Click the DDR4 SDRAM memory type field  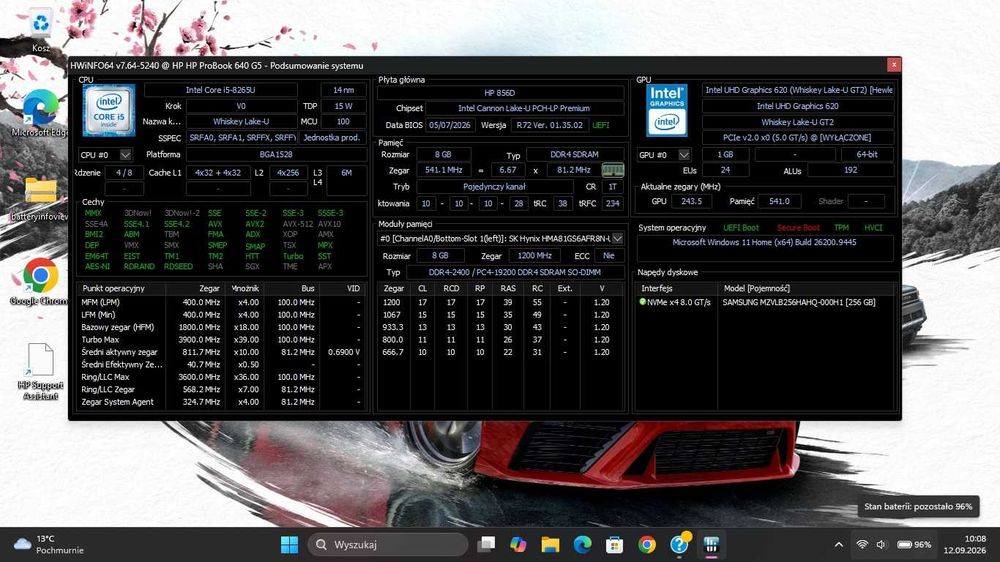(574, 154)
